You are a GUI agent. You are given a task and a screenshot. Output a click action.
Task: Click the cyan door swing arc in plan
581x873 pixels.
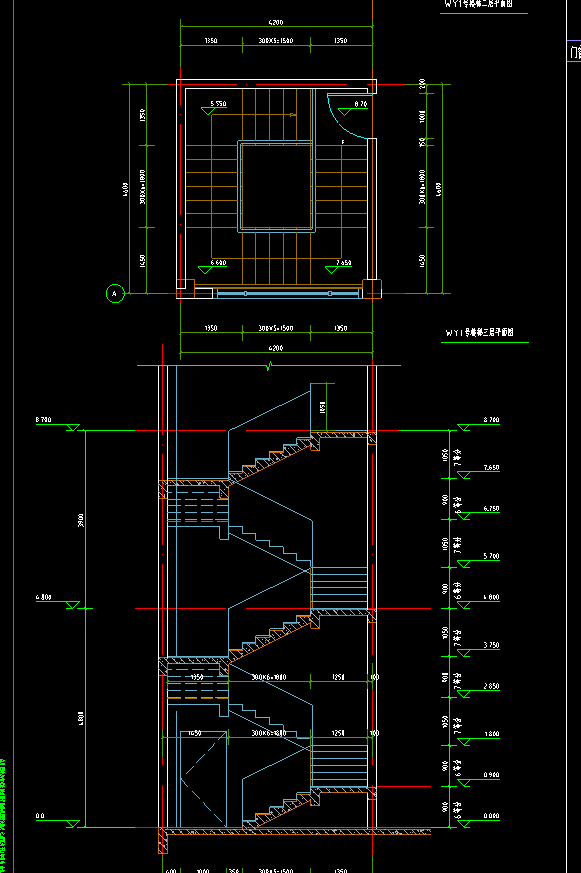pyautogui.click(x=346, y=116)
